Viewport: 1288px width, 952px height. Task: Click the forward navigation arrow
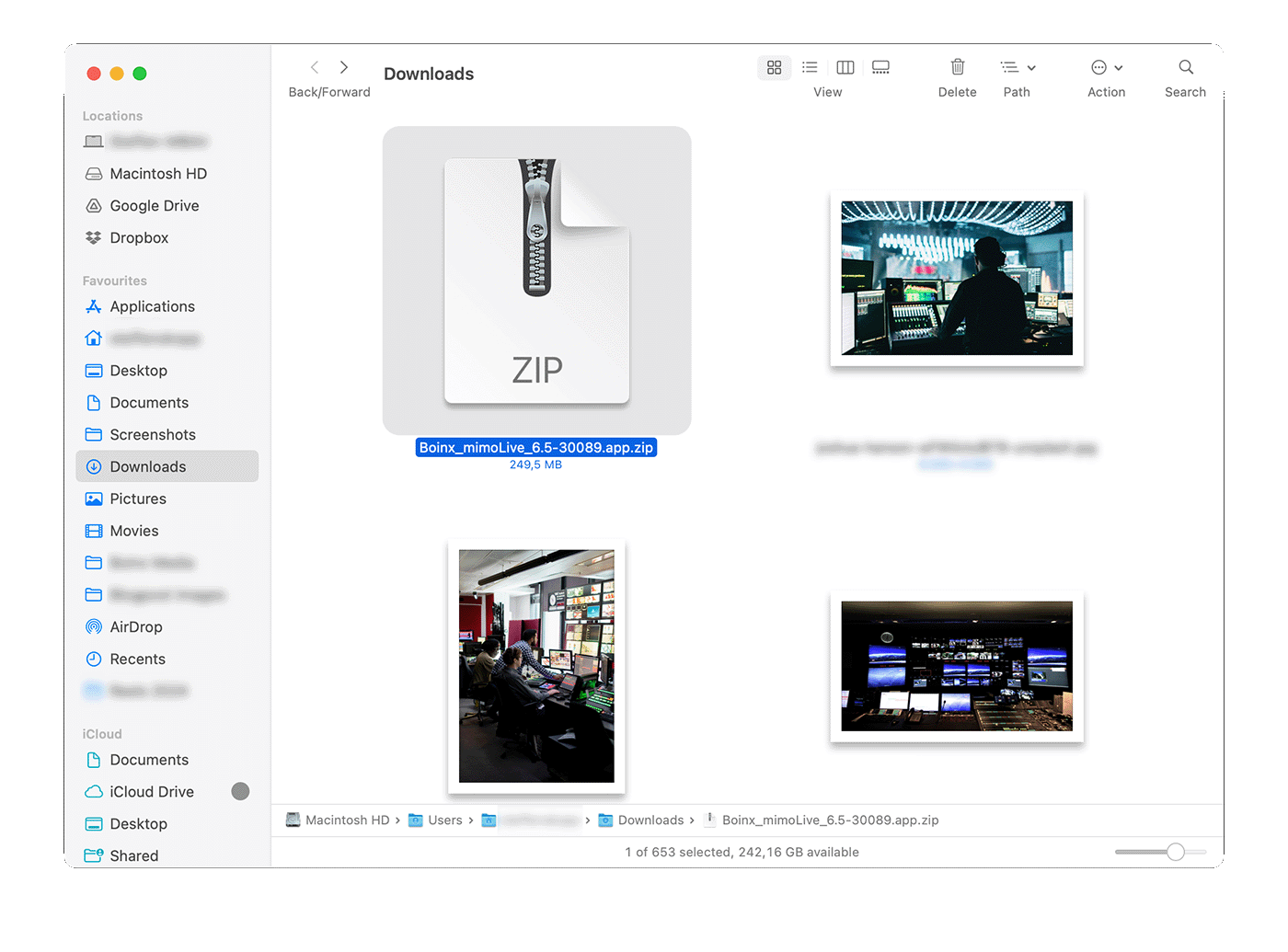[x=342, y=67]
